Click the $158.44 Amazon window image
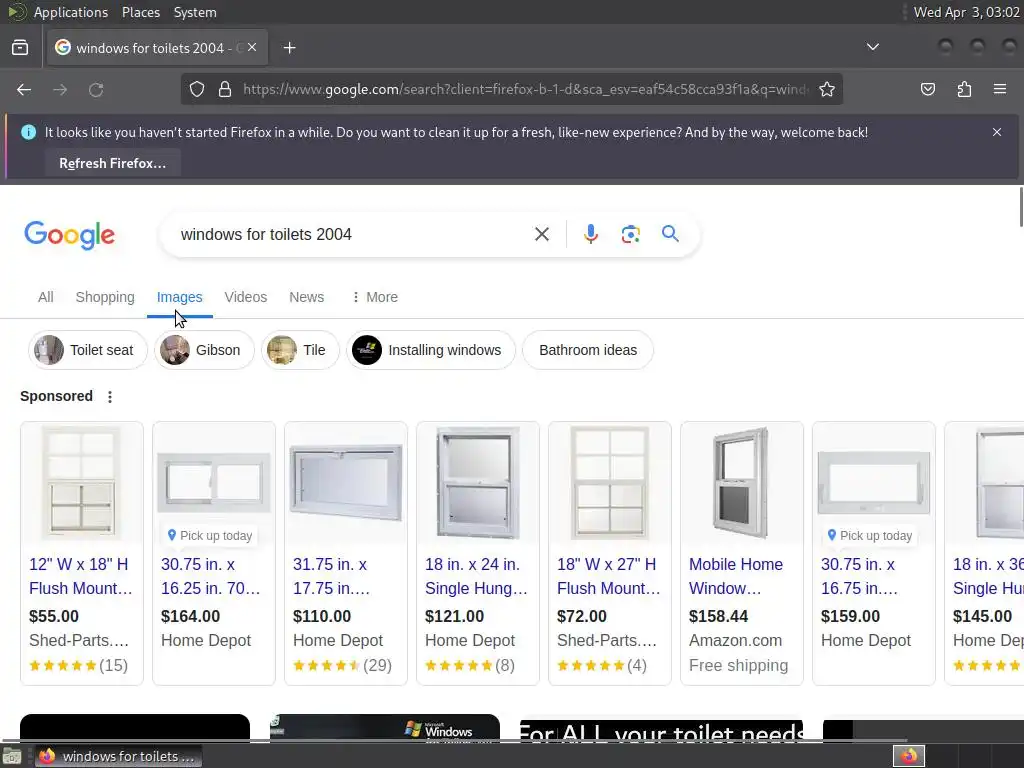 pyautogui.click(x=742, y=483)
